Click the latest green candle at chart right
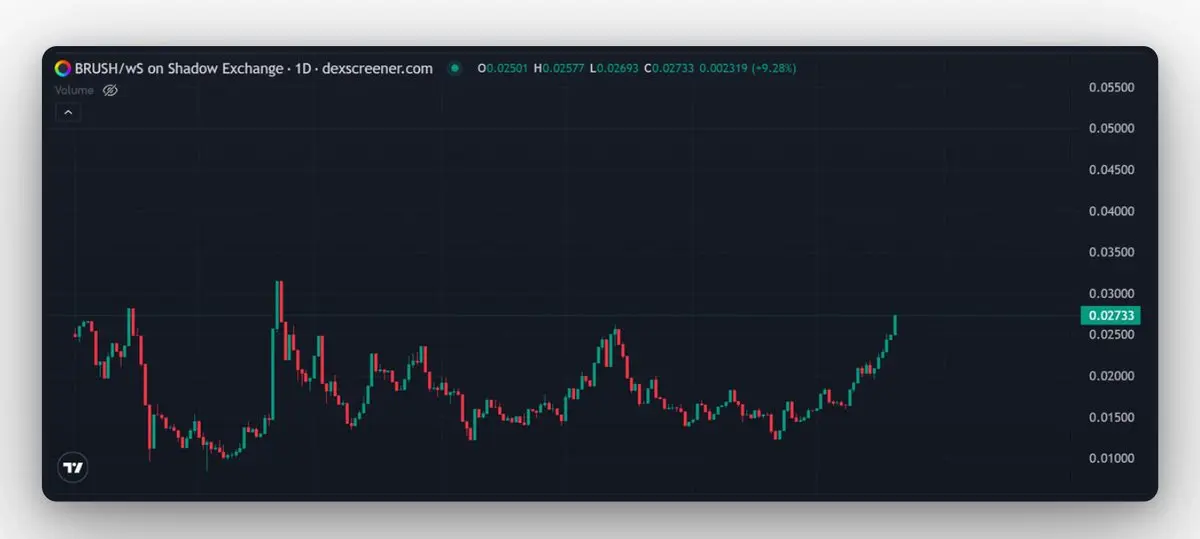This screenshot has height=539, width=1200. click(x=895, y=325)
